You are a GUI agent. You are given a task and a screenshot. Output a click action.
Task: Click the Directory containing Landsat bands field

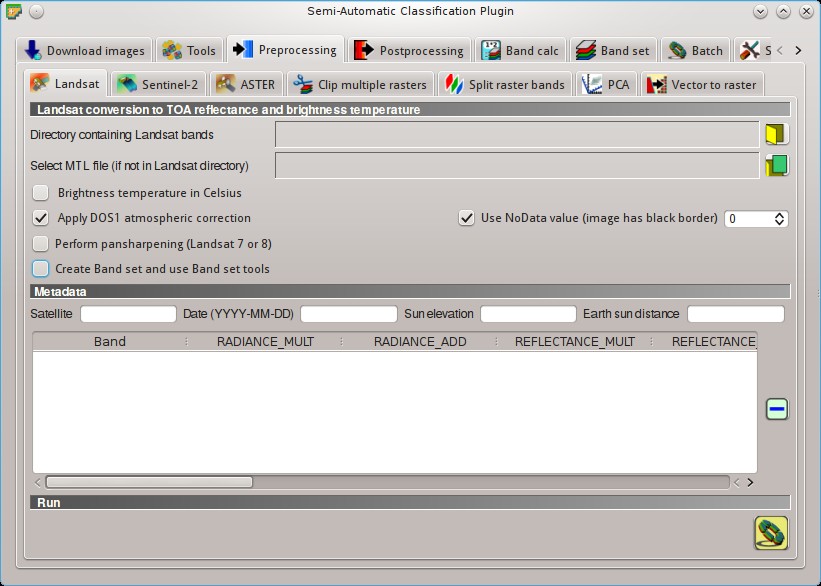tap(517, 135)
